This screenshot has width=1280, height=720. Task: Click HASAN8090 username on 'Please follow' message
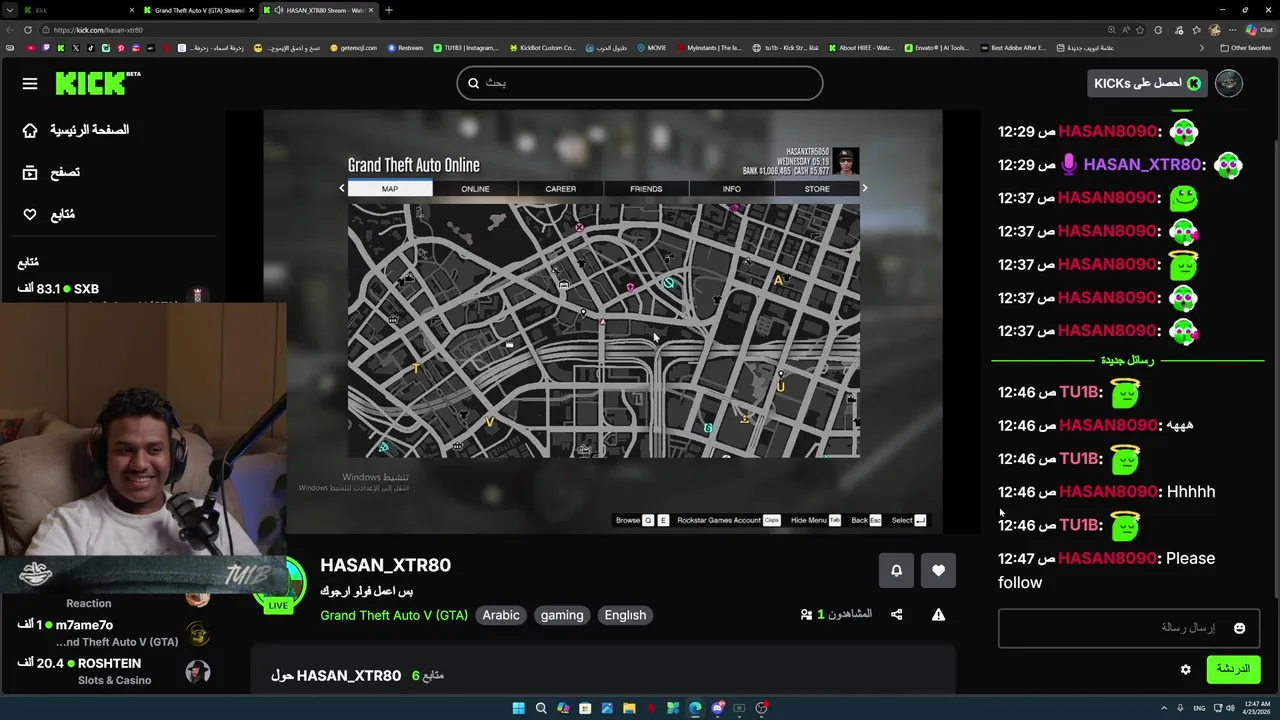coord(1107,558)
